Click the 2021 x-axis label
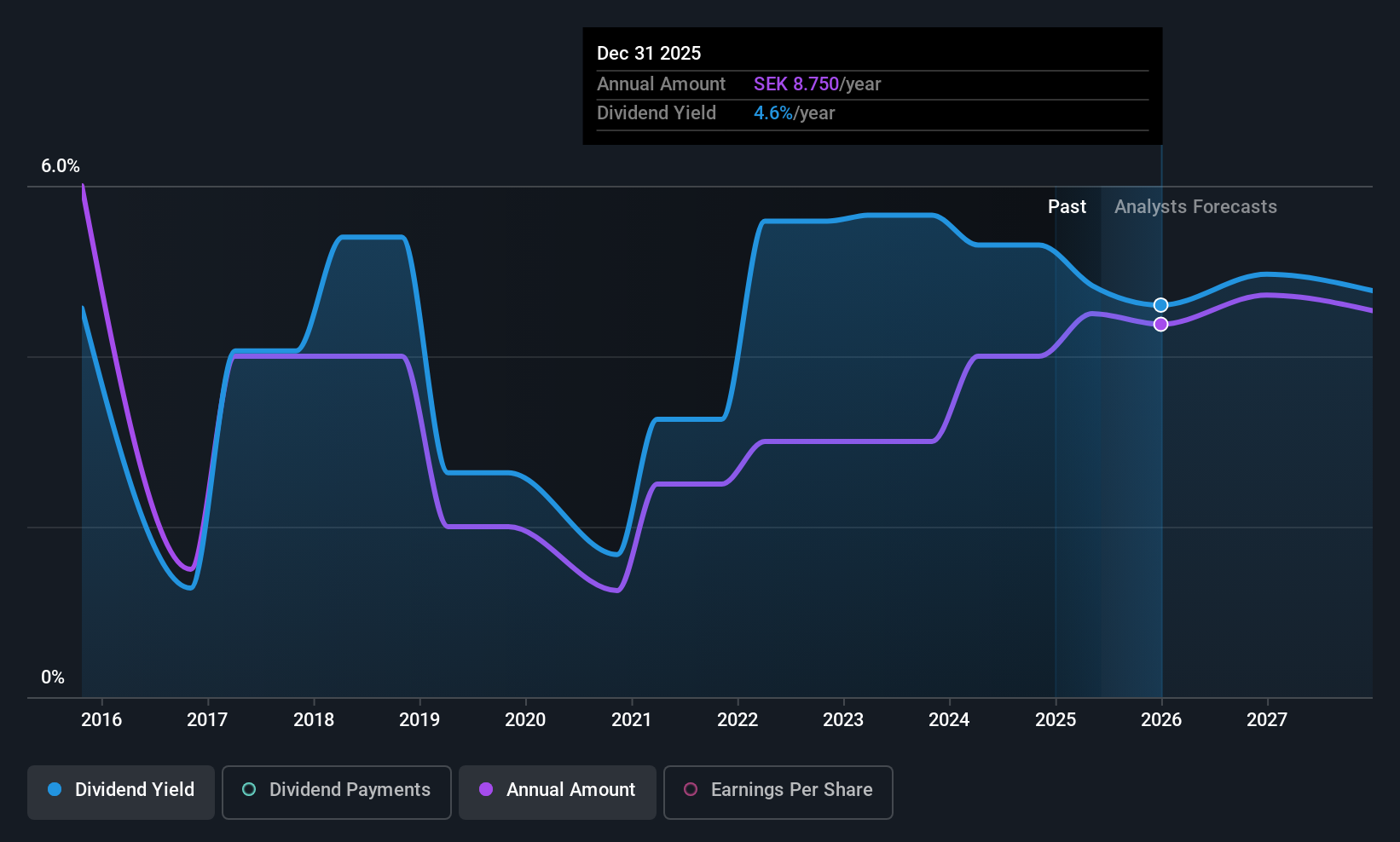The image size is (1400, 842). pyautogui.click(x=632, y=720)
